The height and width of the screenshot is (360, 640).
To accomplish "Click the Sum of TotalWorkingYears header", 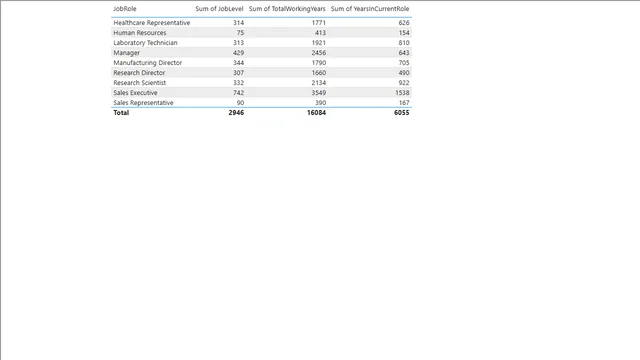I will pyautogui.click(x=287, y=9).
